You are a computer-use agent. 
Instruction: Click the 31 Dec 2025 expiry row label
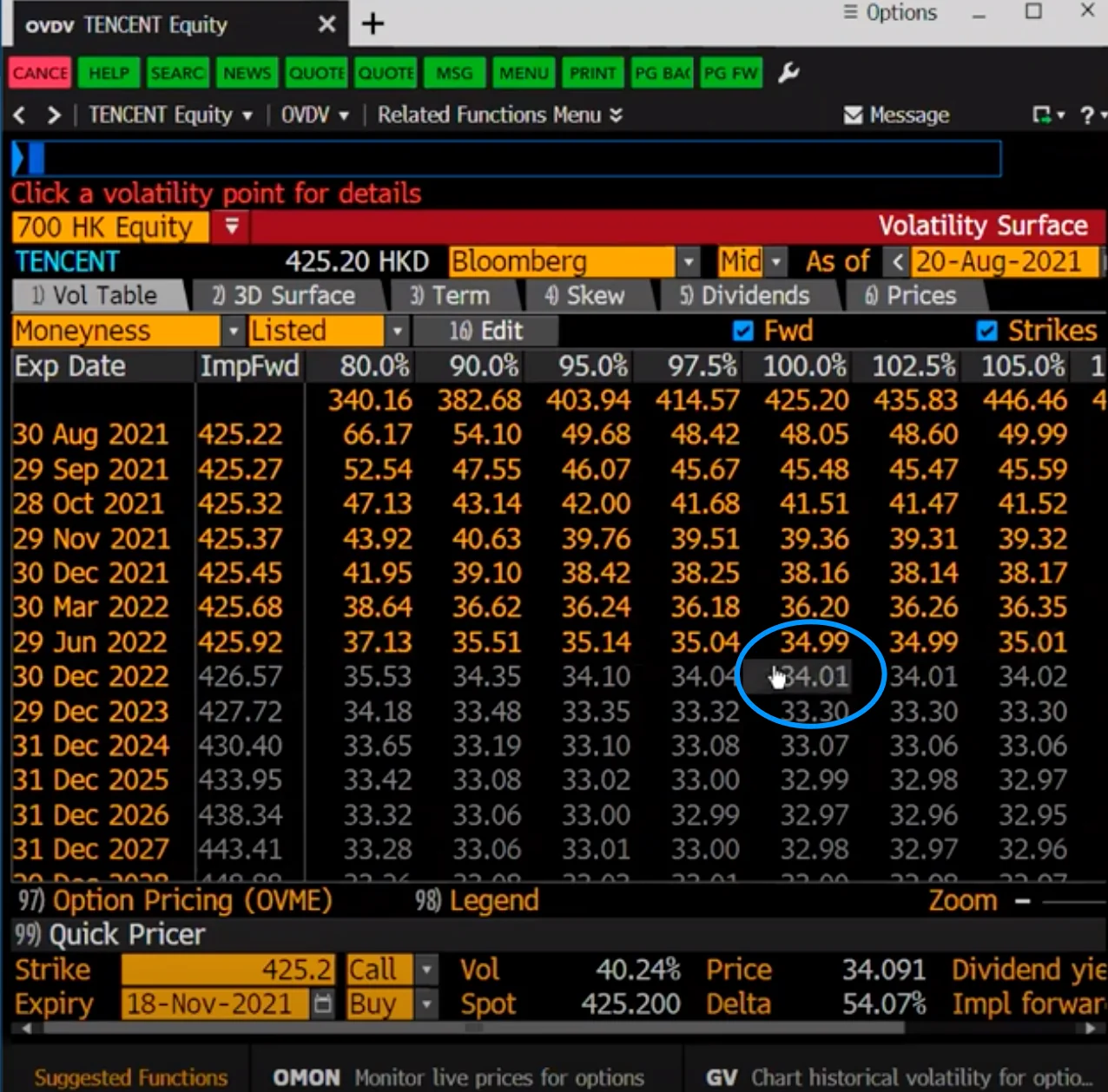[90, 780]
